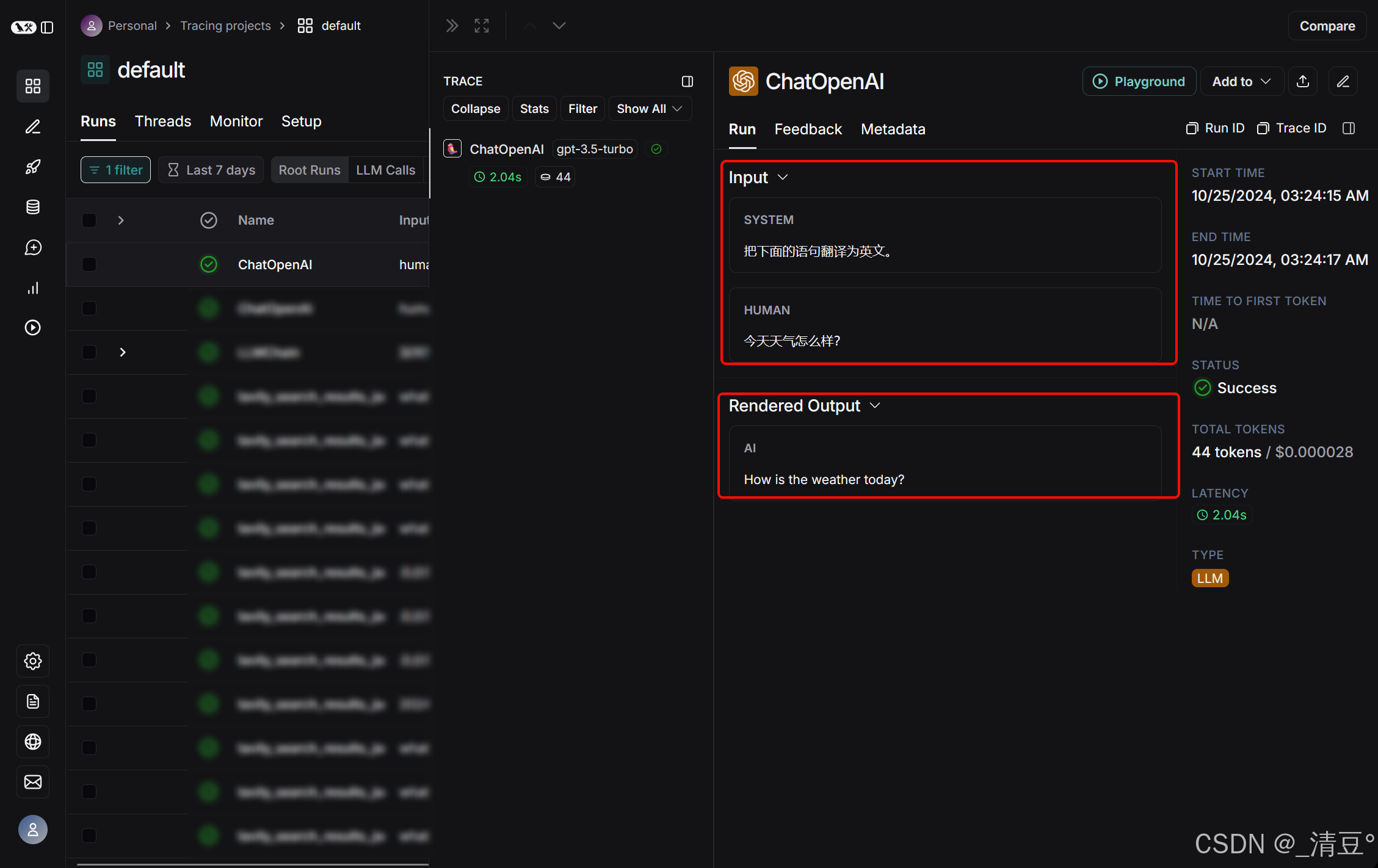Open the Show All dropdown
Image resolution: width=1378 pixels, height=868 pixels.
(x=650, y=109)
